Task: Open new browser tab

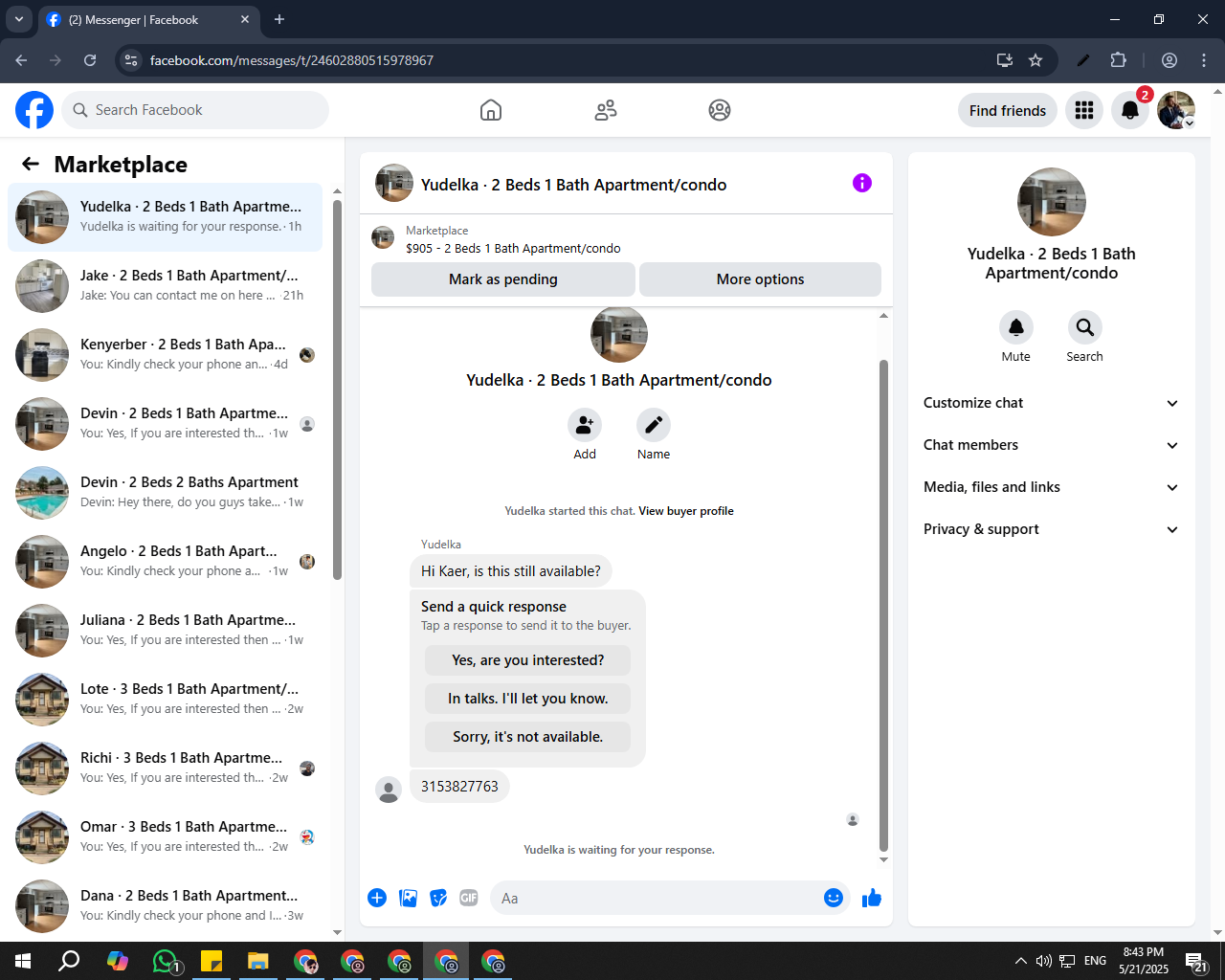Action: tap(279, 19)
